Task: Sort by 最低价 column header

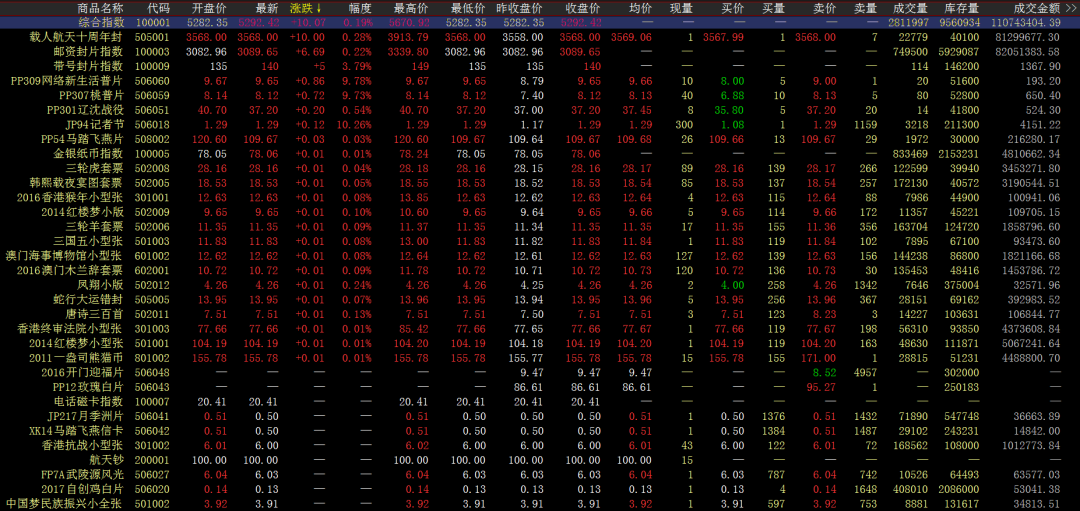Action: [468, 8]
